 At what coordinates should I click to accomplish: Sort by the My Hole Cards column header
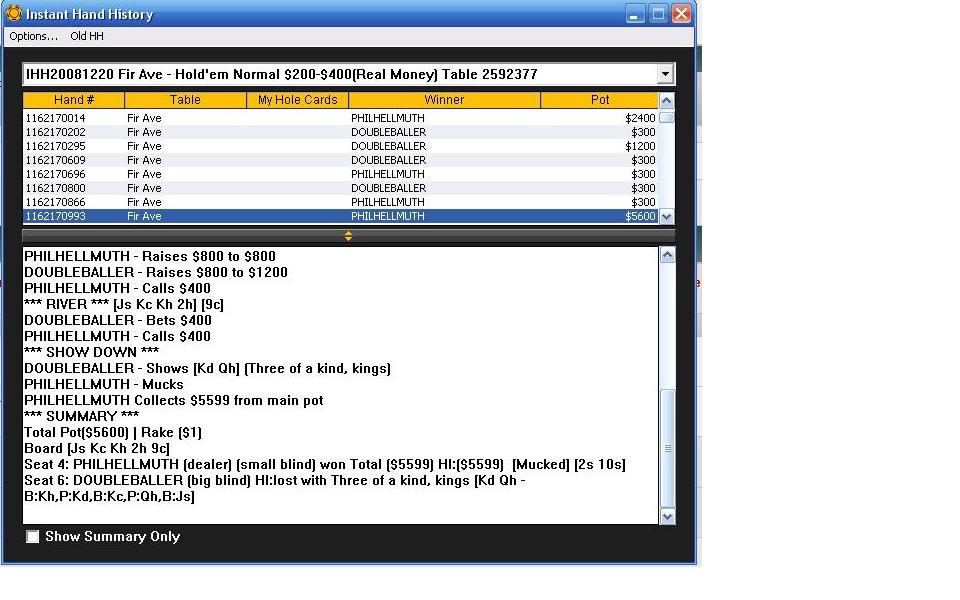coord(298,100)
